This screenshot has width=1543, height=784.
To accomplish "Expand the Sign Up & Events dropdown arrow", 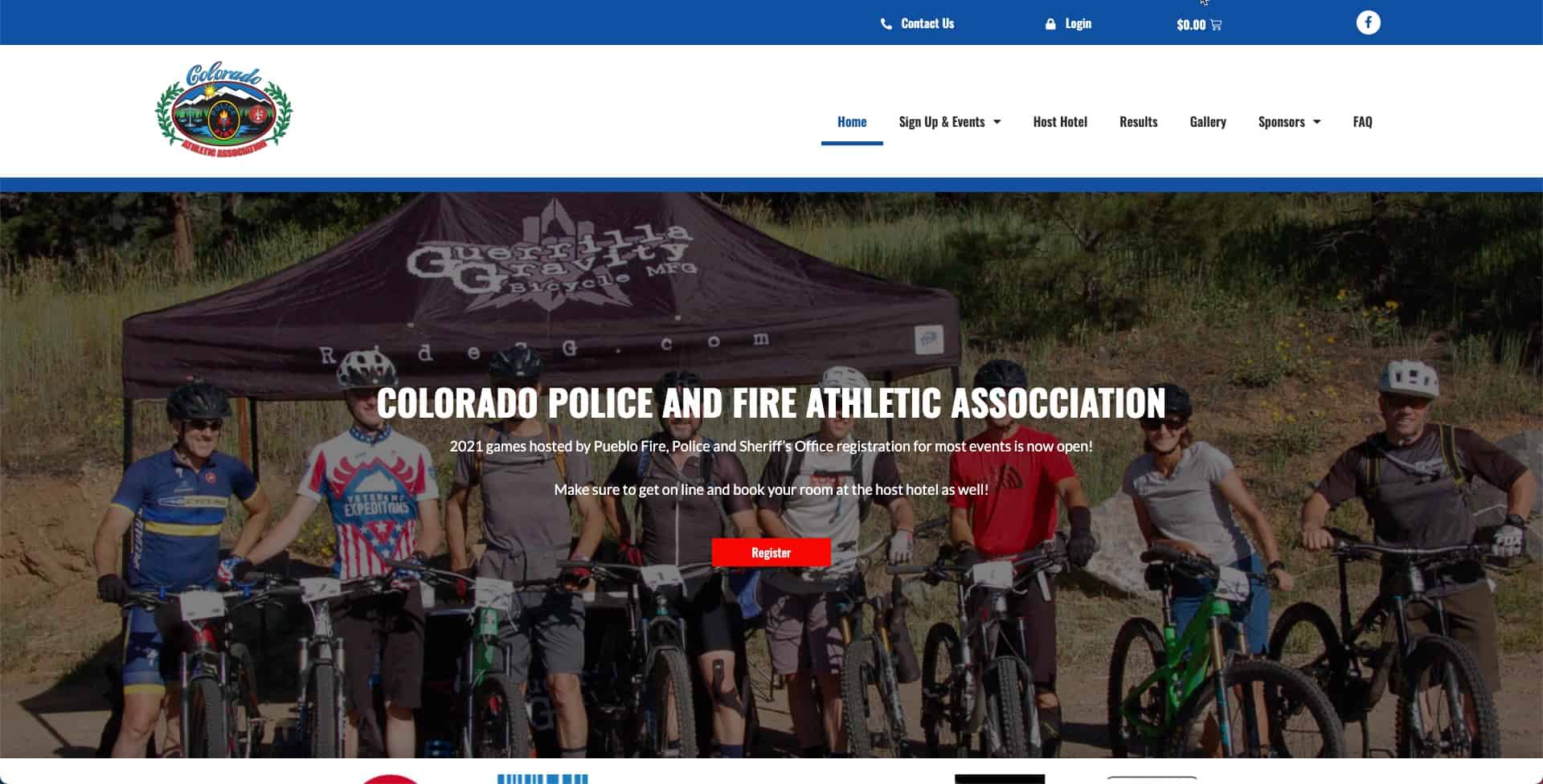I will point(997,122).
